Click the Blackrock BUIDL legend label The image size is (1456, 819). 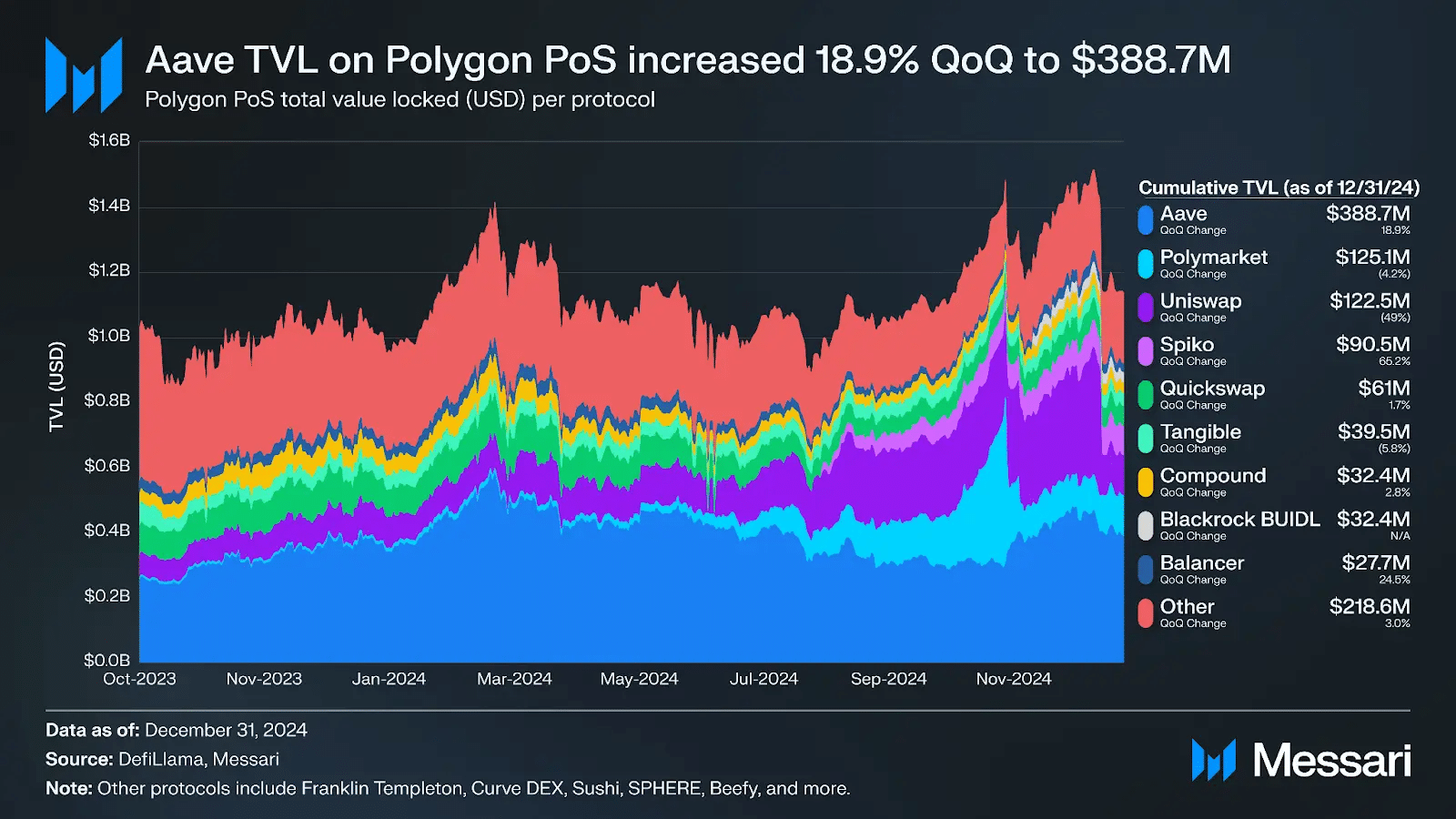coord(1239,520)
